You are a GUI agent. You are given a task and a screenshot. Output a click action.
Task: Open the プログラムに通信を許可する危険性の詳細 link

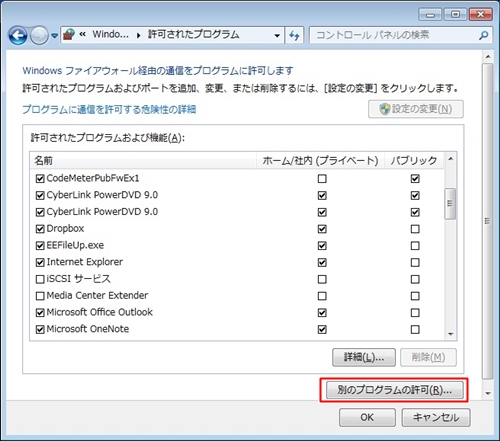[x=109, y=109]
